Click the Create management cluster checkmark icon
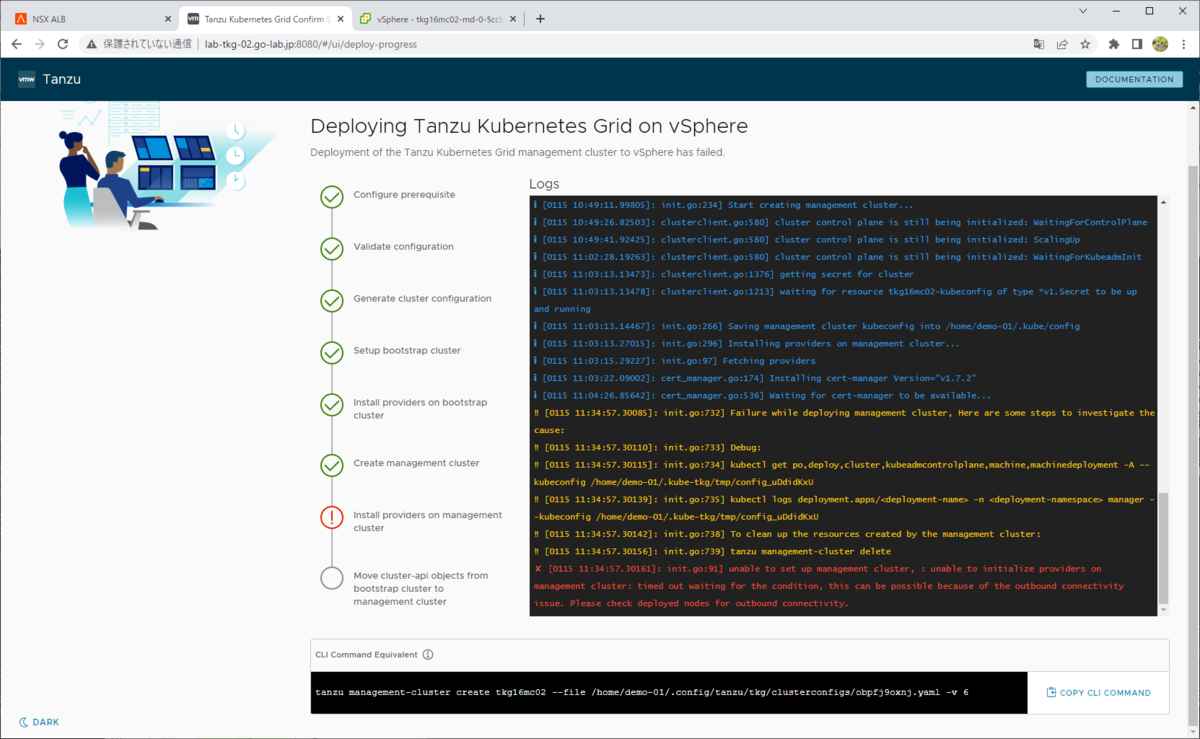 click(332, 466)
